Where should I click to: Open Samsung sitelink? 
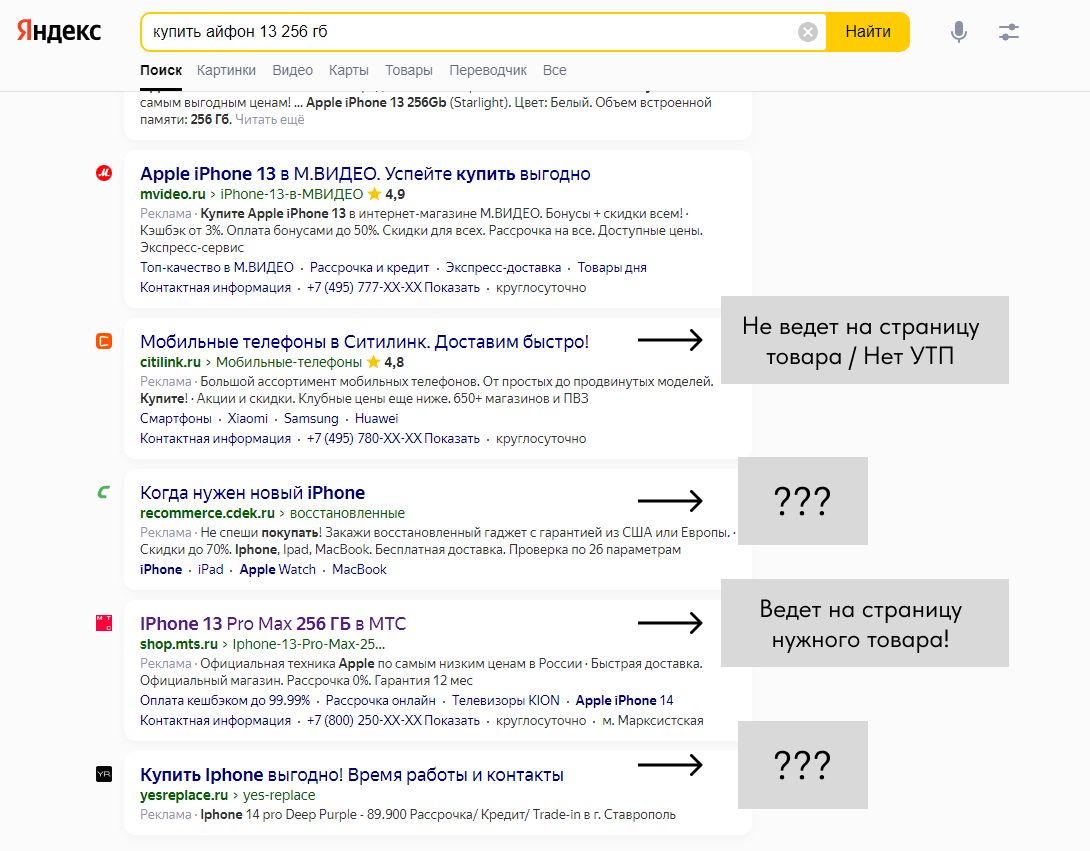coord(311,419)
